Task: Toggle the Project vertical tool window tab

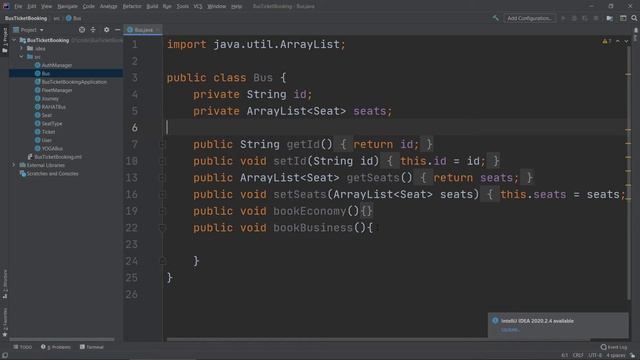Action: tap(5, 41)
